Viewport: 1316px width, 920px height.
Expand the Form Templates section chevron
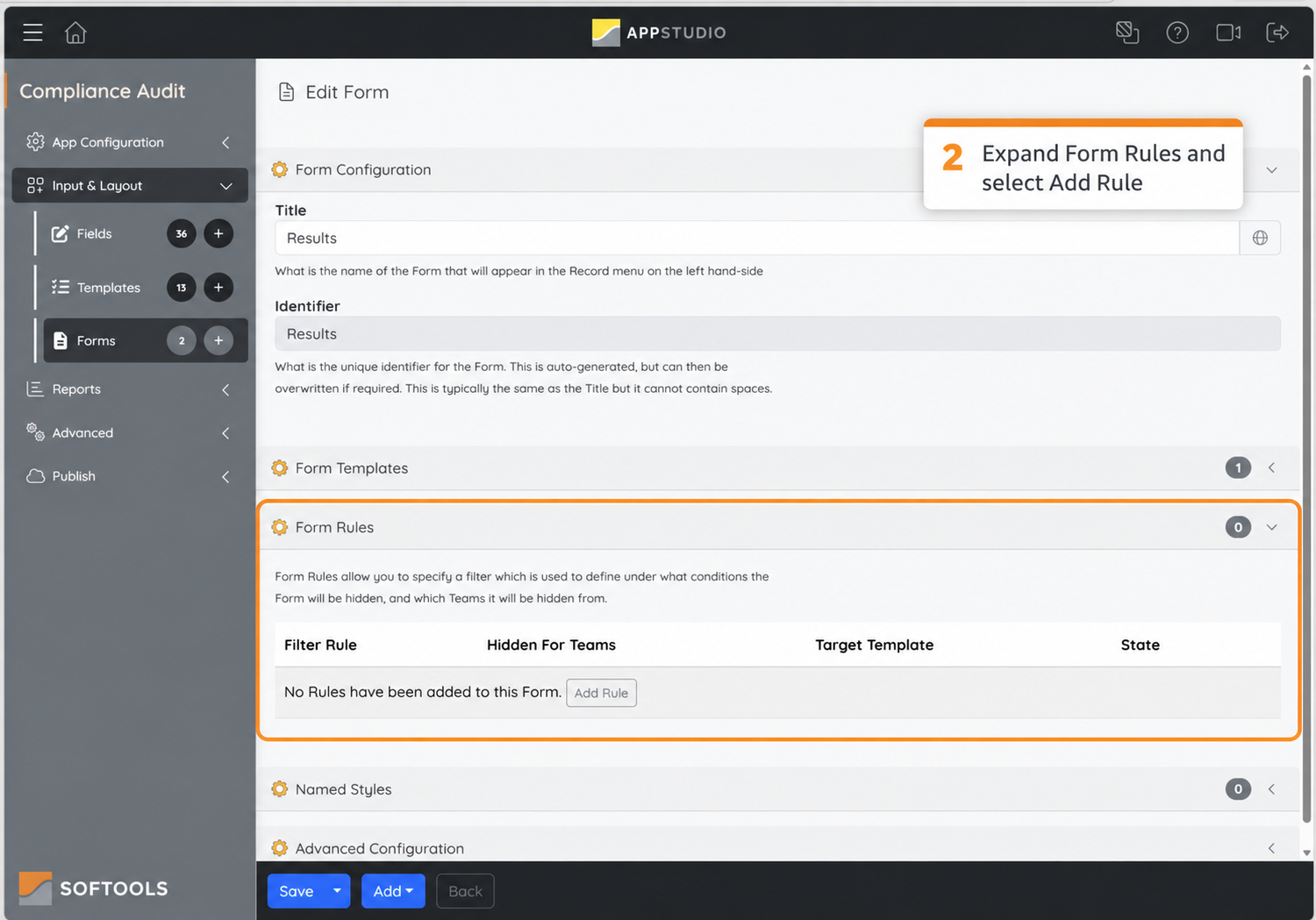tap(1271, 467)
